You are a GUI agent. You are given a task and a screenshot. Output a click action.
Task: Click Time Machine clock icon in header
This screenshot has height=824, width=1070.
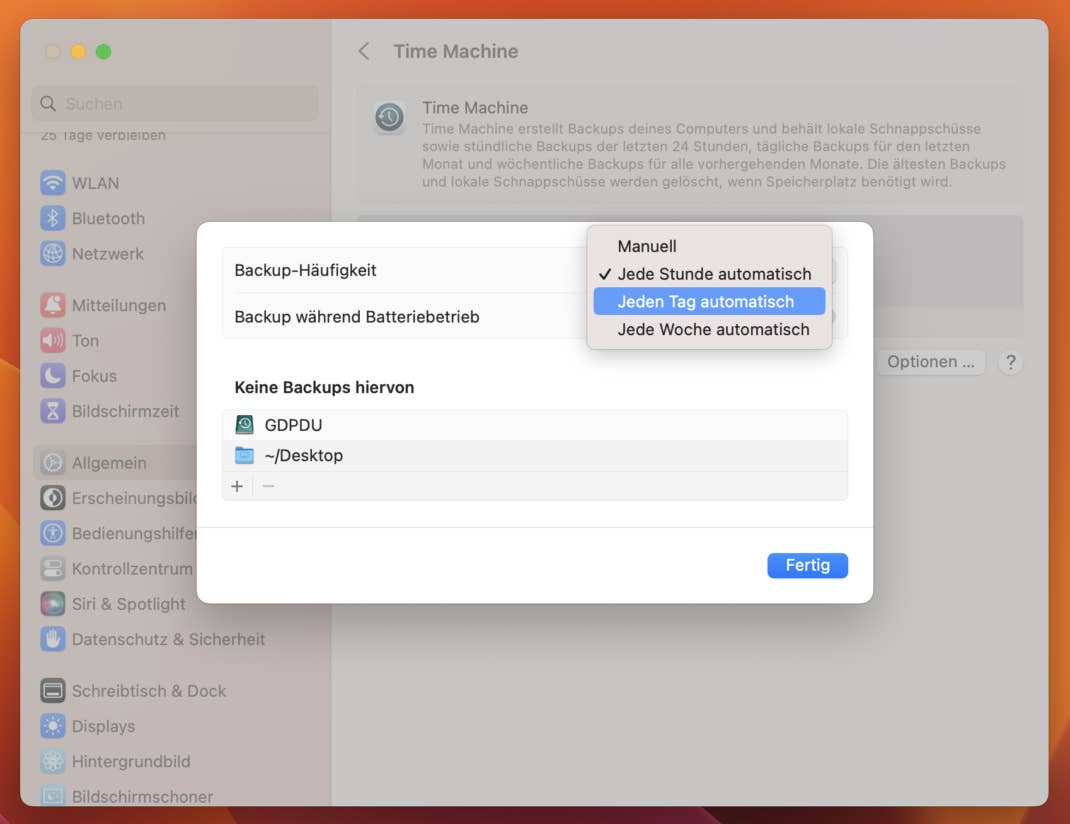pyautogui.click(x=390, y=117)
